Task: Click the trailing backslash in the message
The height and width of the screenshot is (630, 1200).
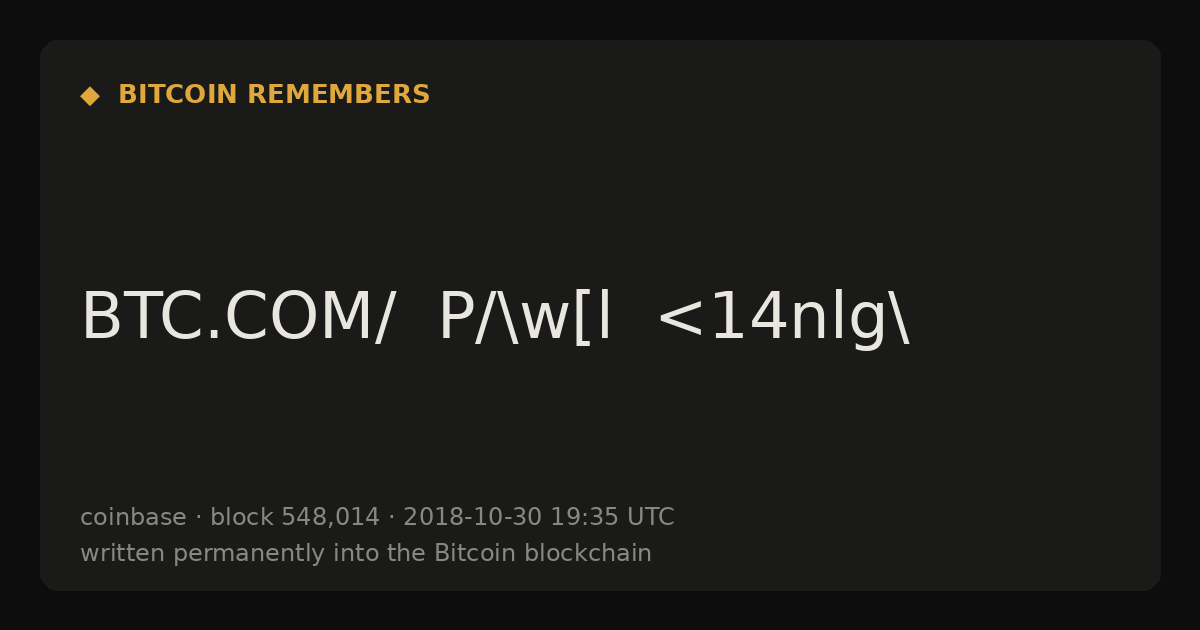Action: click(x=900, y=318)
